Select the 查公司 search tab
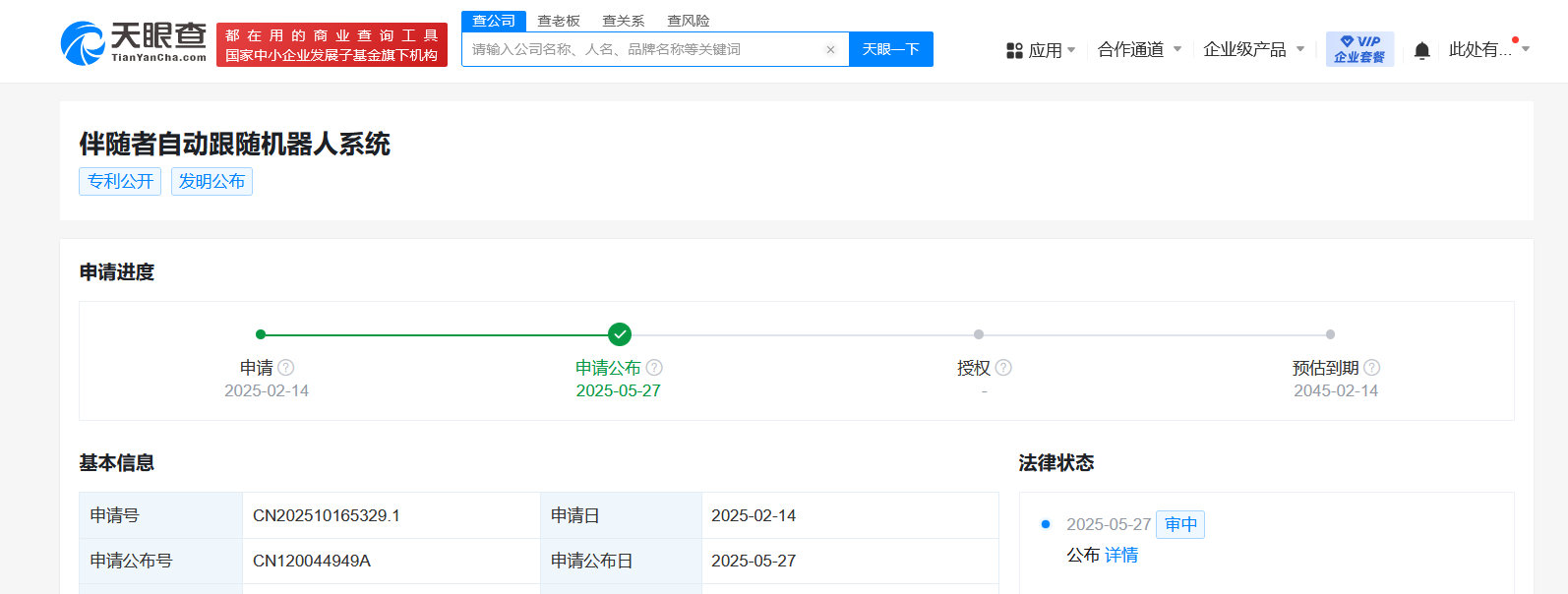 click(494, 21)
